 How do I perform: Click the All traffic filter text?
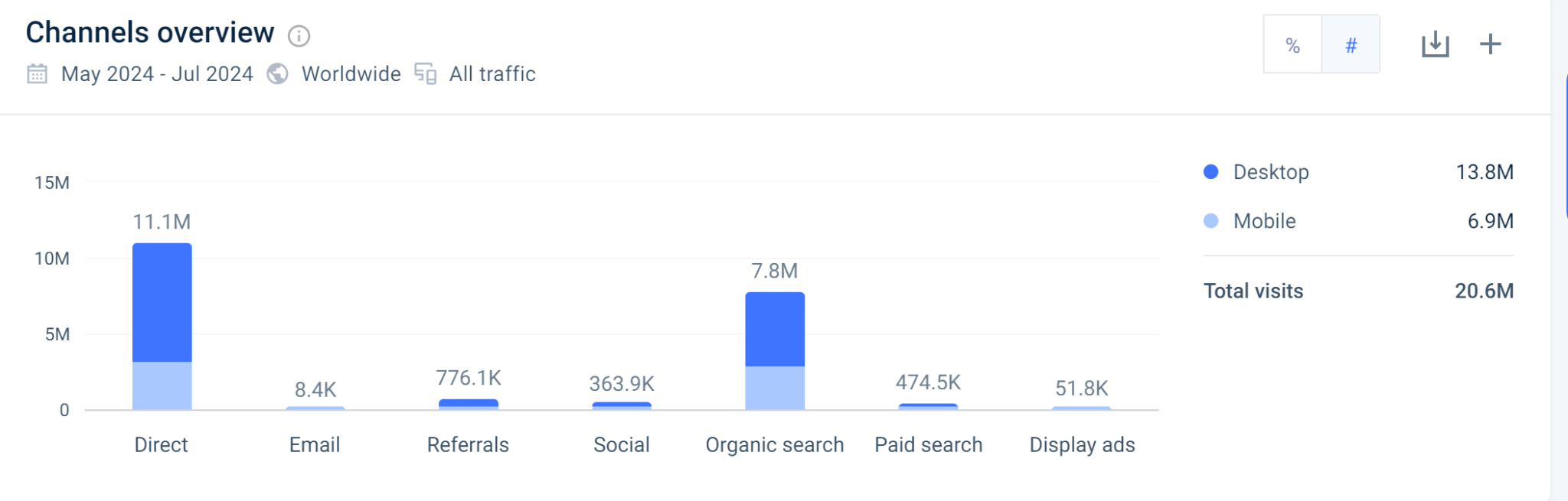tap(492, 74)
